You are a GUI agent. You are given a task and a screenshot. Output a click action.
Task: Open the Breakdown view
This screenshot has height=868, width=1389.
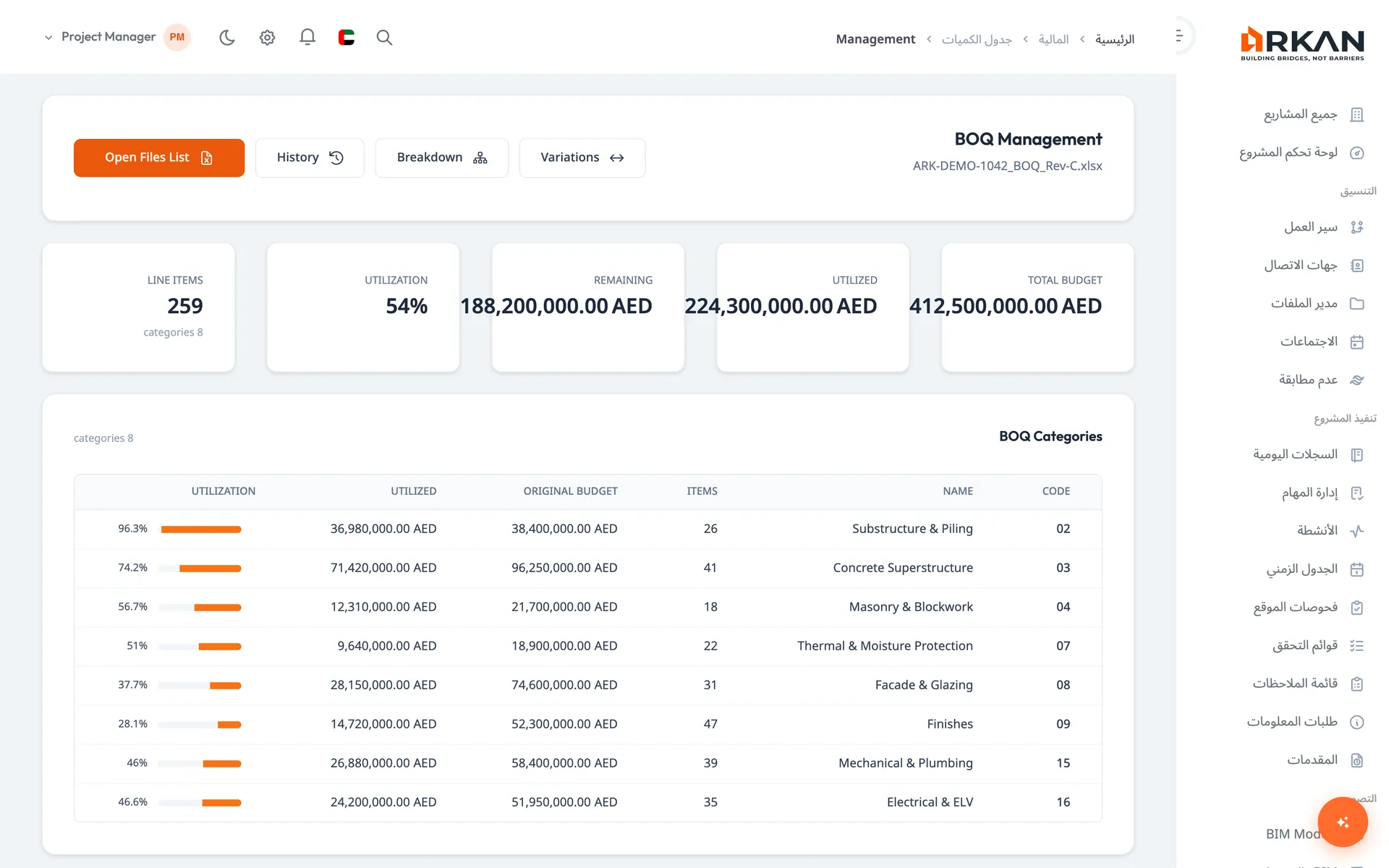point(441,158)
